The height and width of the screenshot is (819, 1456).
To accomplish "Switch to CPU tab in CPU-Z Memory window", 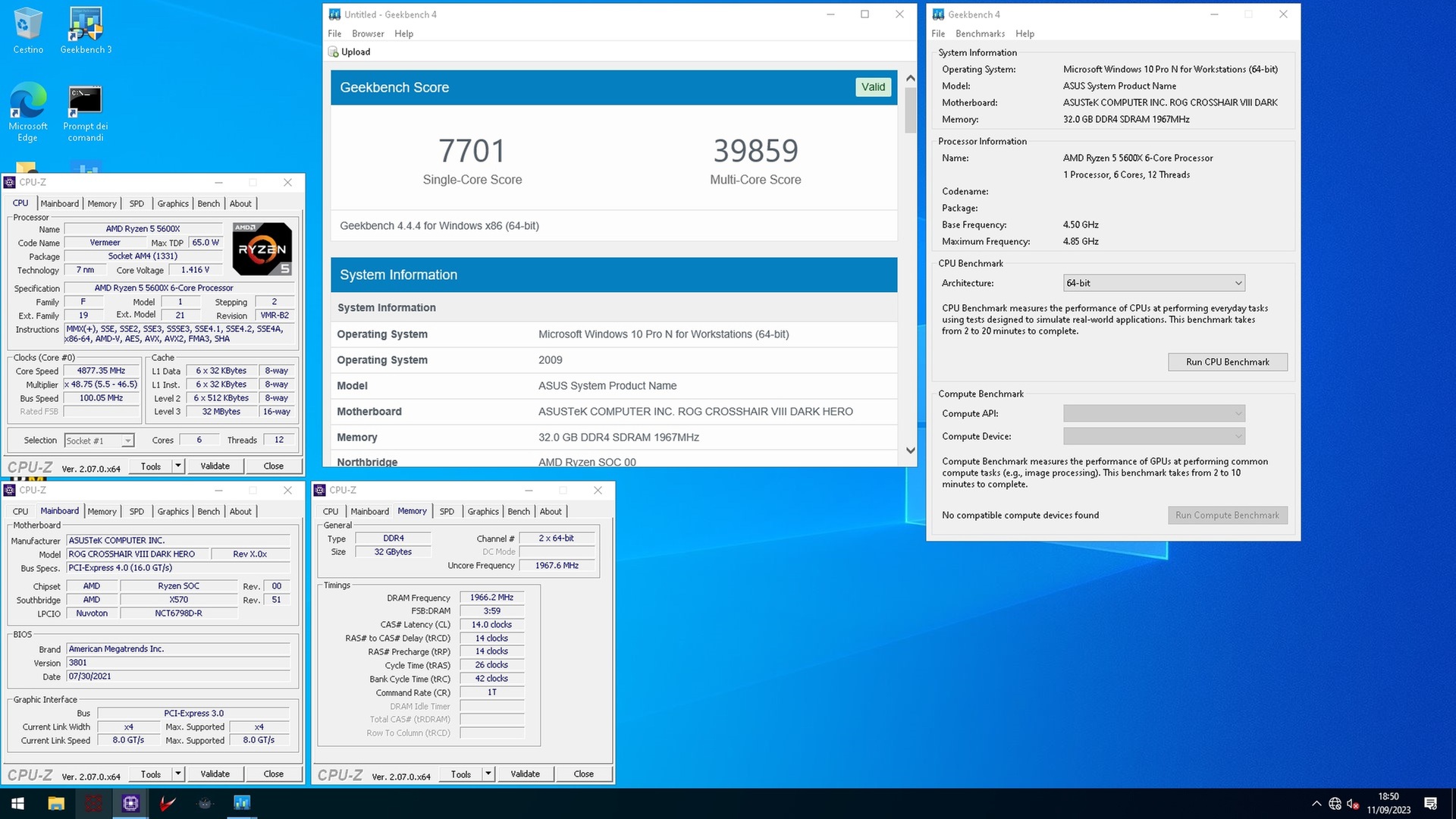I will (331, 511).
